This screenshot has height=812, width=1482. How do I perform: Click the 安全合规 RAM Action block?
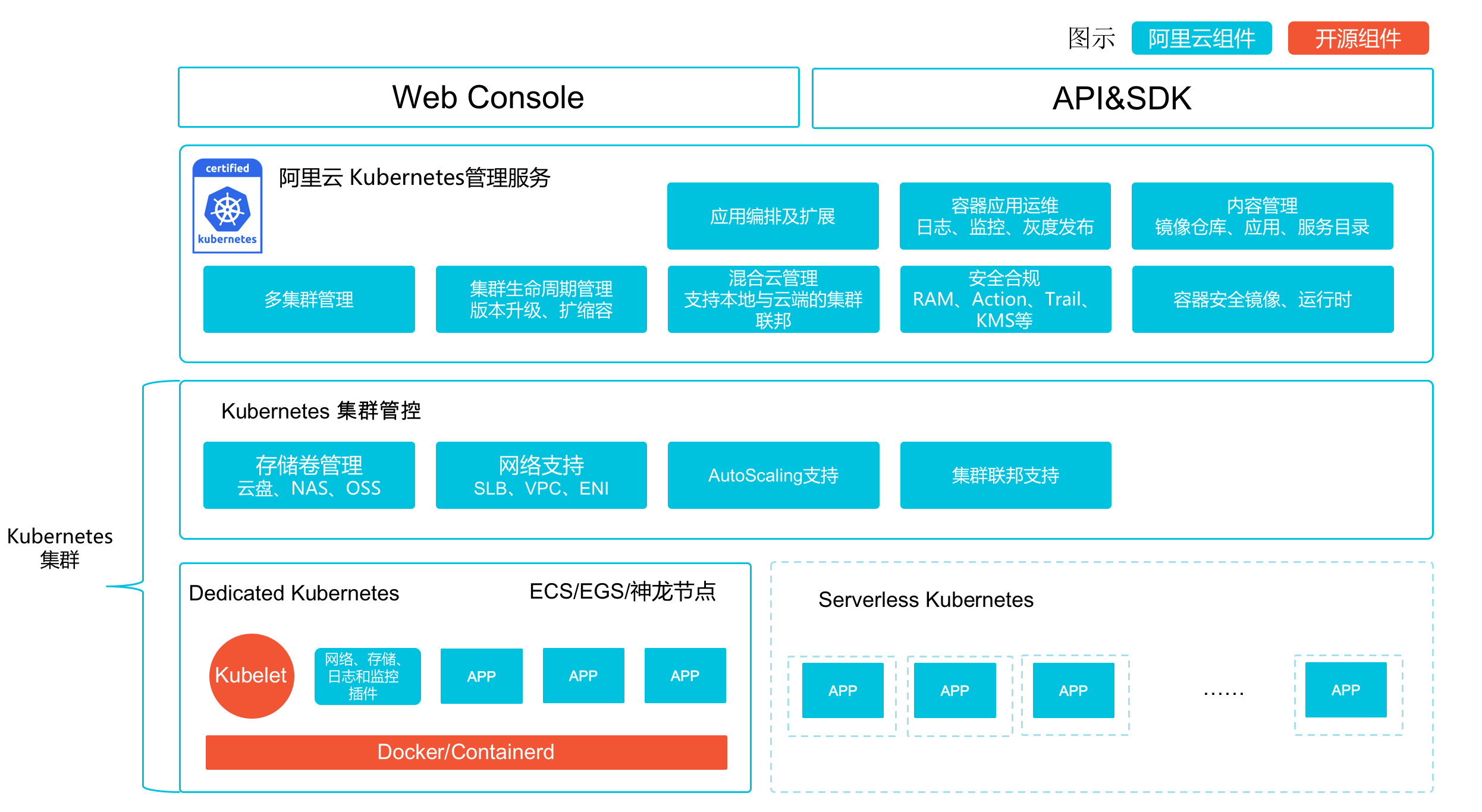(1006, 299)
